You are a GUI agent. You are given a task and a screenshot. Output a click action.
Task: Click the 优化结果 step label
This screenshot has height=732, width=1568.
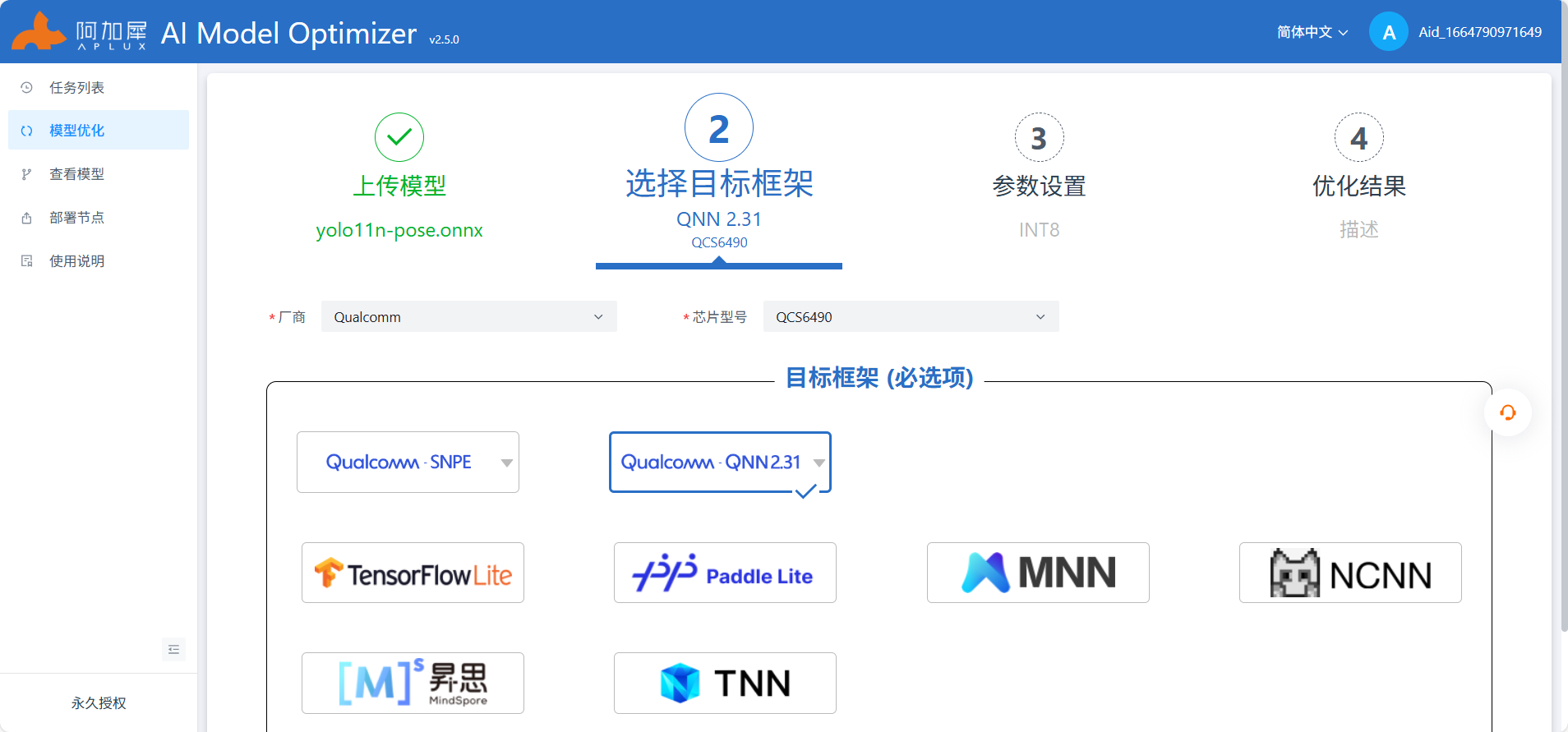coord(1358,186)
